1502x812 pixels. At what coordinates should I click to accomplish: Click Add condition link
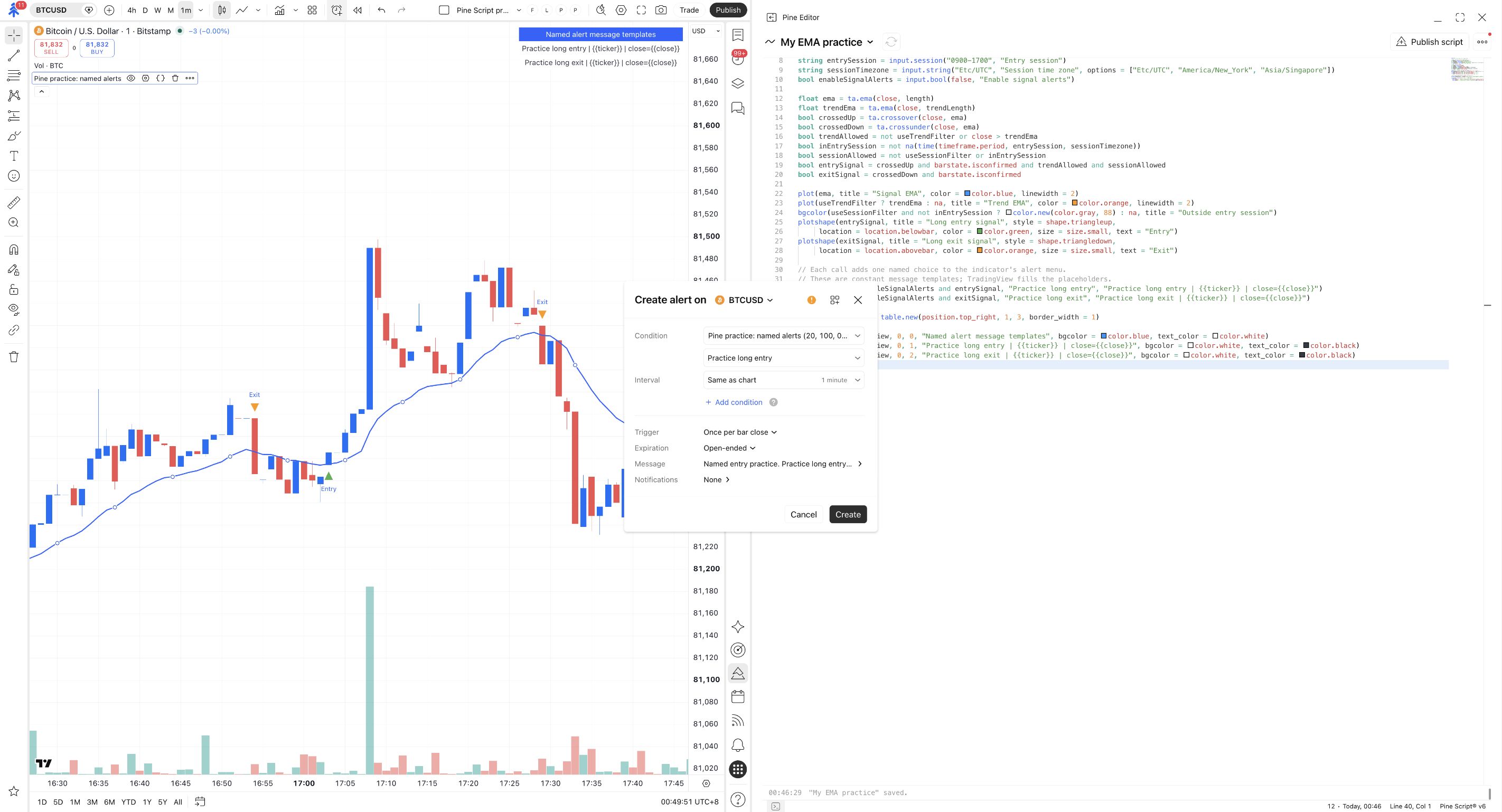click(734, 402)
